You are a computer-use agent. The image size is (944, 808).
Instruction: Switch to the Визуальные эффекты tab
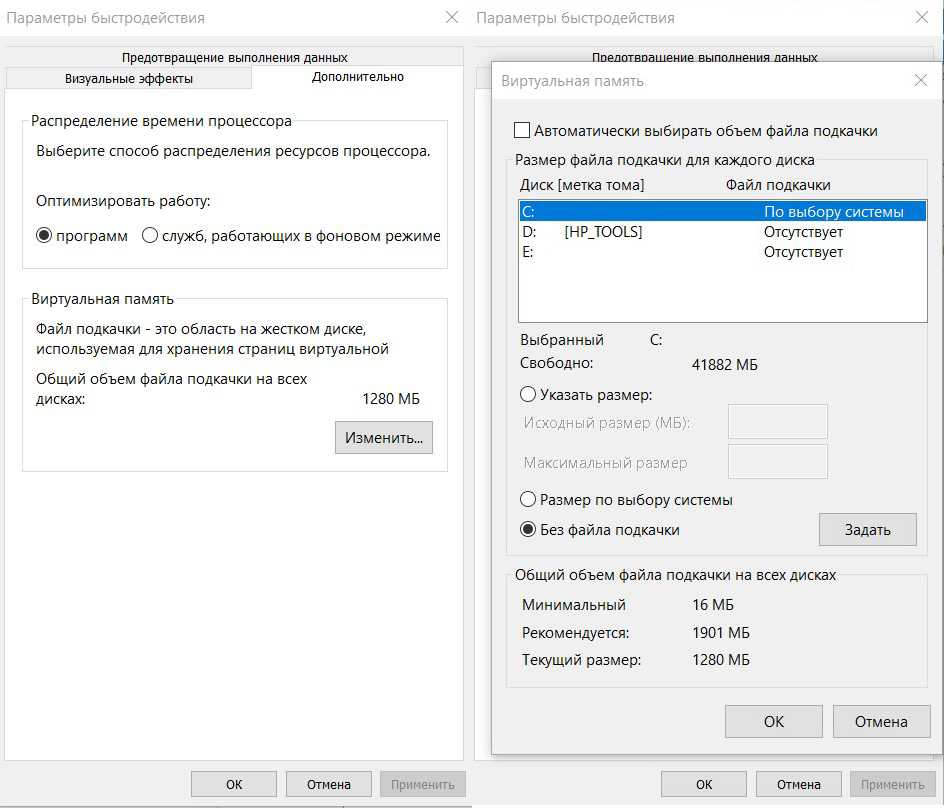[x=129, y=78]
